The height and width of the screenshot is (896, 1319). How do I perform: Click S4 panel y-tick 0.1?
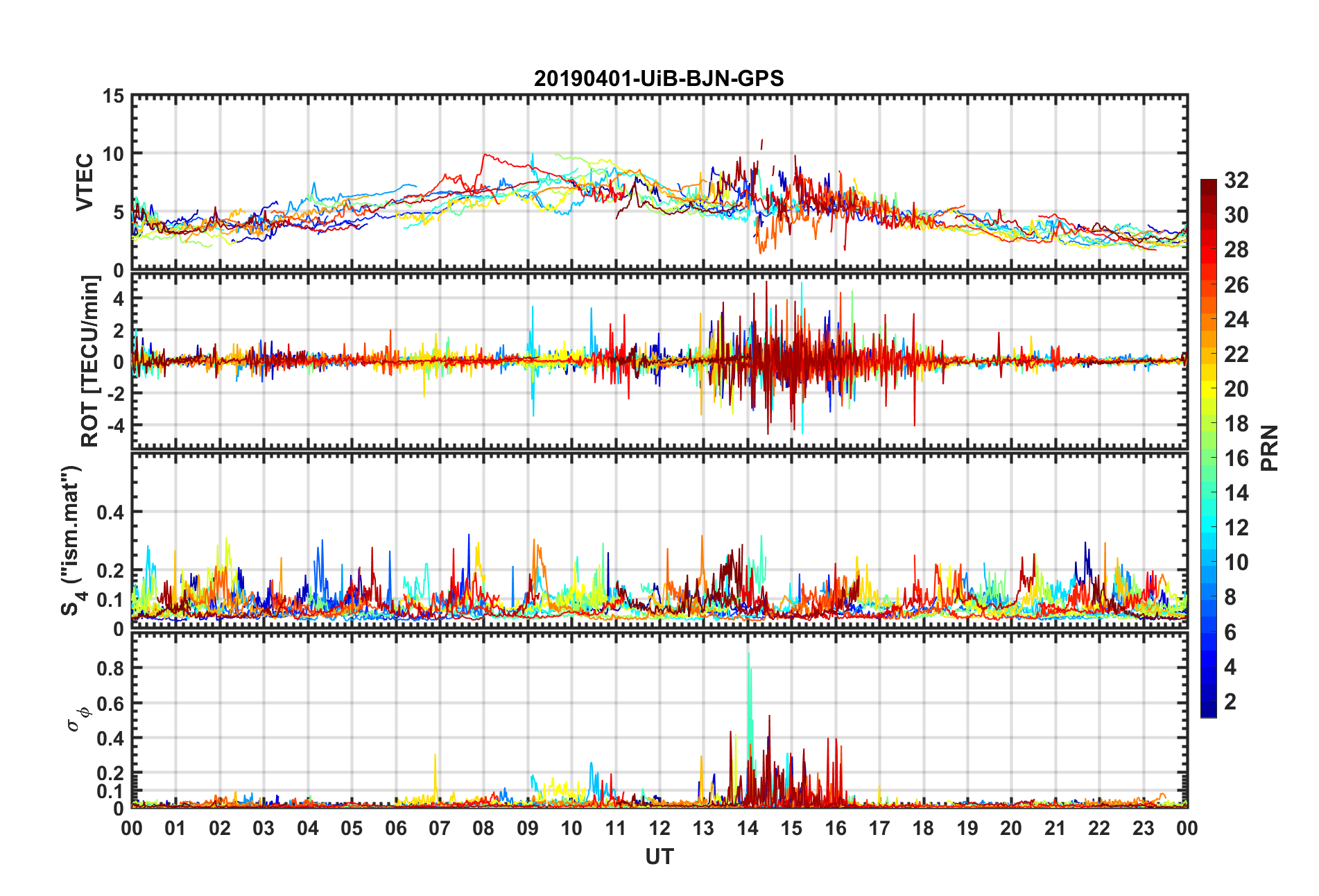[x=110, y=600]
